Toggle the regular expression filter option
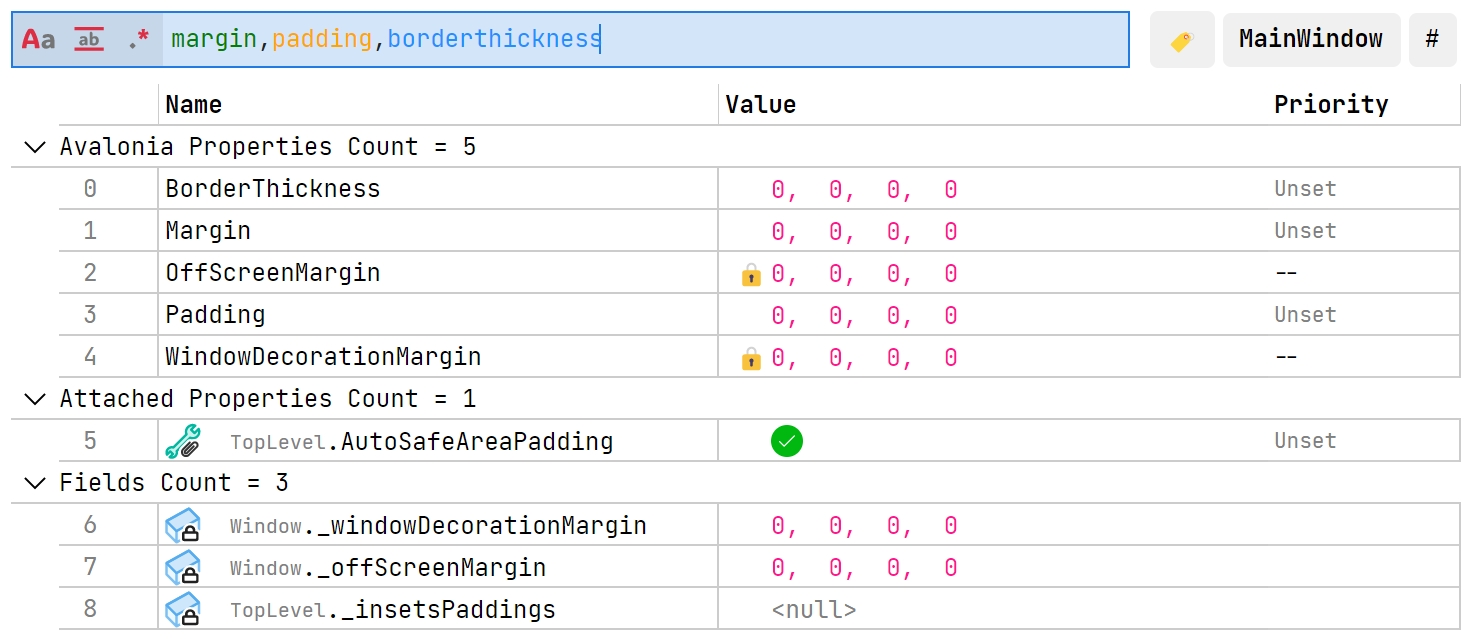Viewport: 1470px width, 639px height. pos(138,40)
